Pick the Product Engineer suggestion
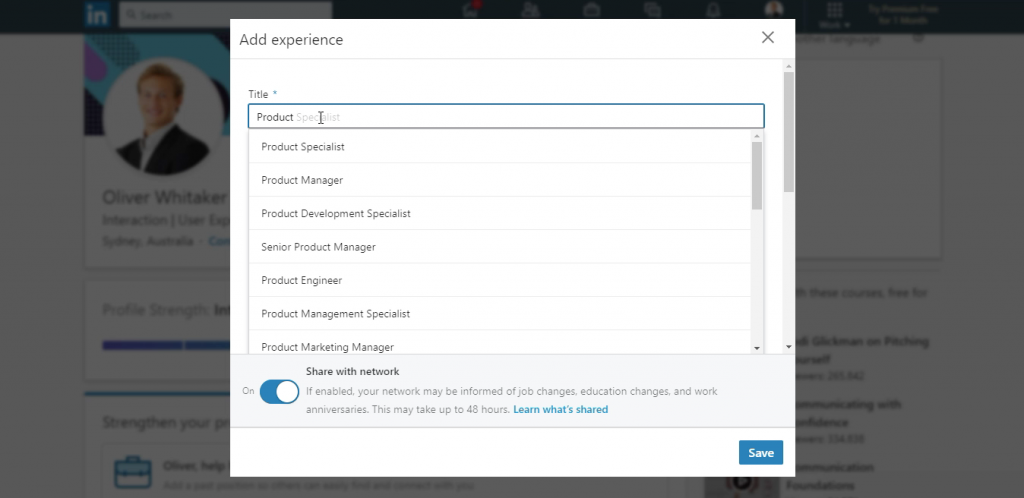1024x498 pixels. (x=500, y=280)
